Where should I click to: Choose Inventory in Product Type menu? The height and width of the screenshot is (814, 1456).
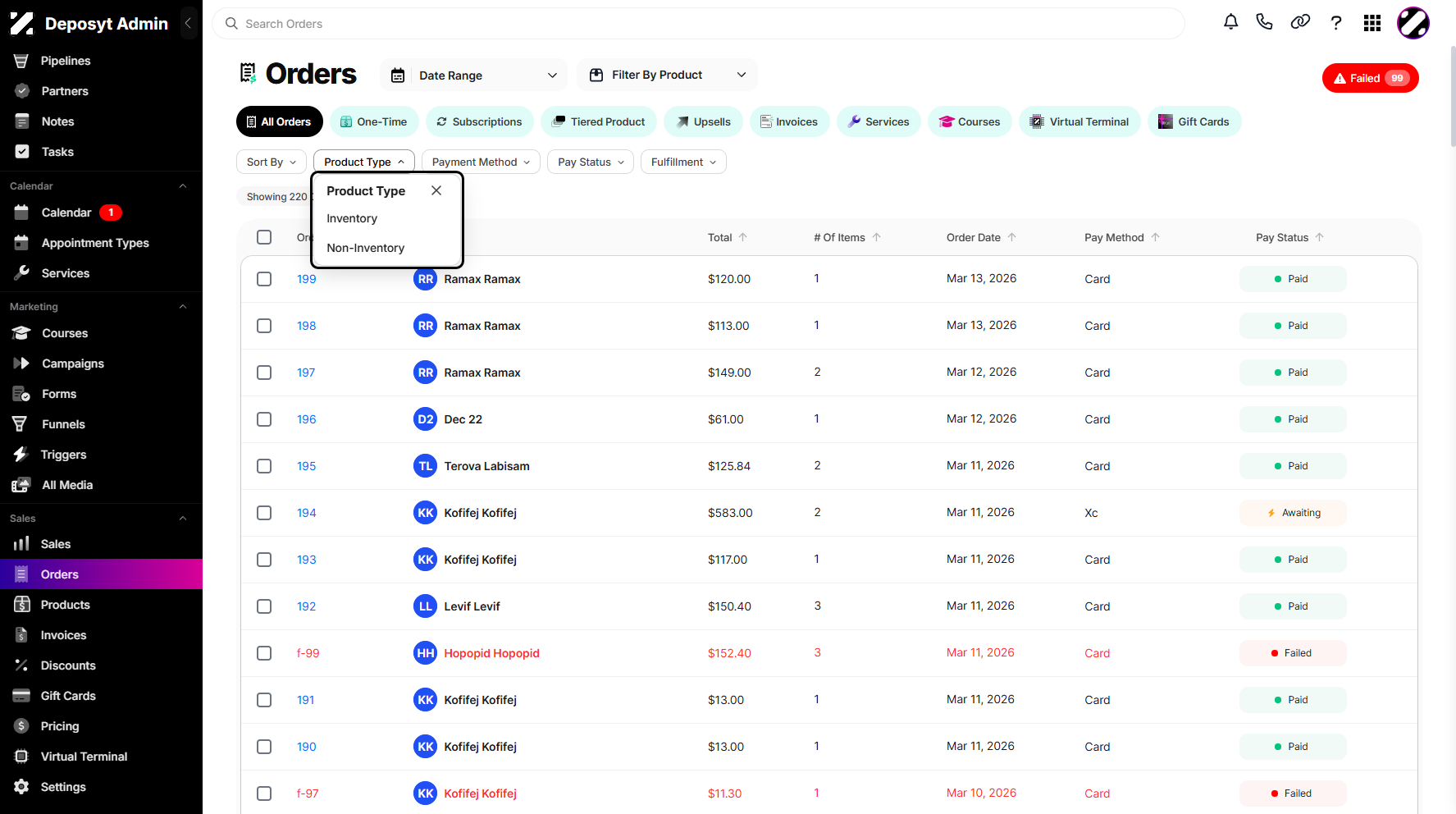[352, 218]
